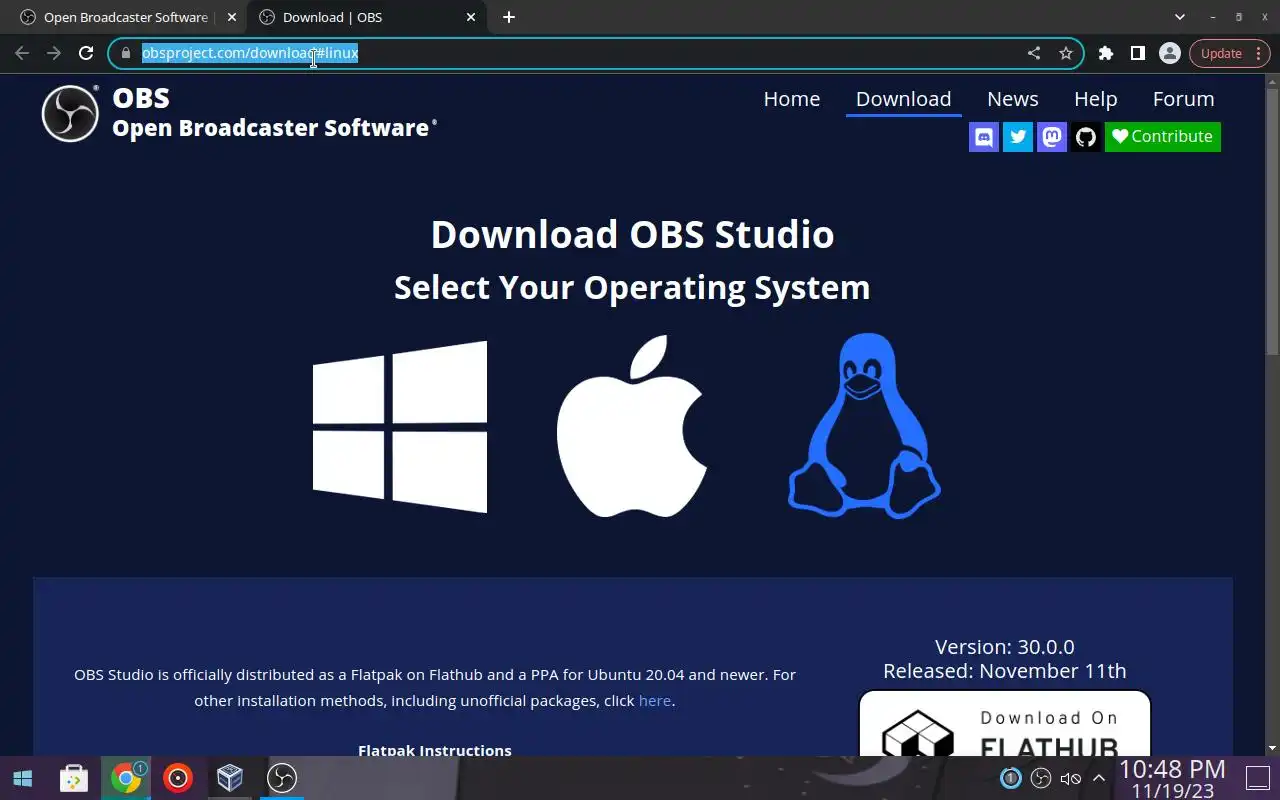
Task: Select the Apple macOS logo
Action: tap(632, 426)
